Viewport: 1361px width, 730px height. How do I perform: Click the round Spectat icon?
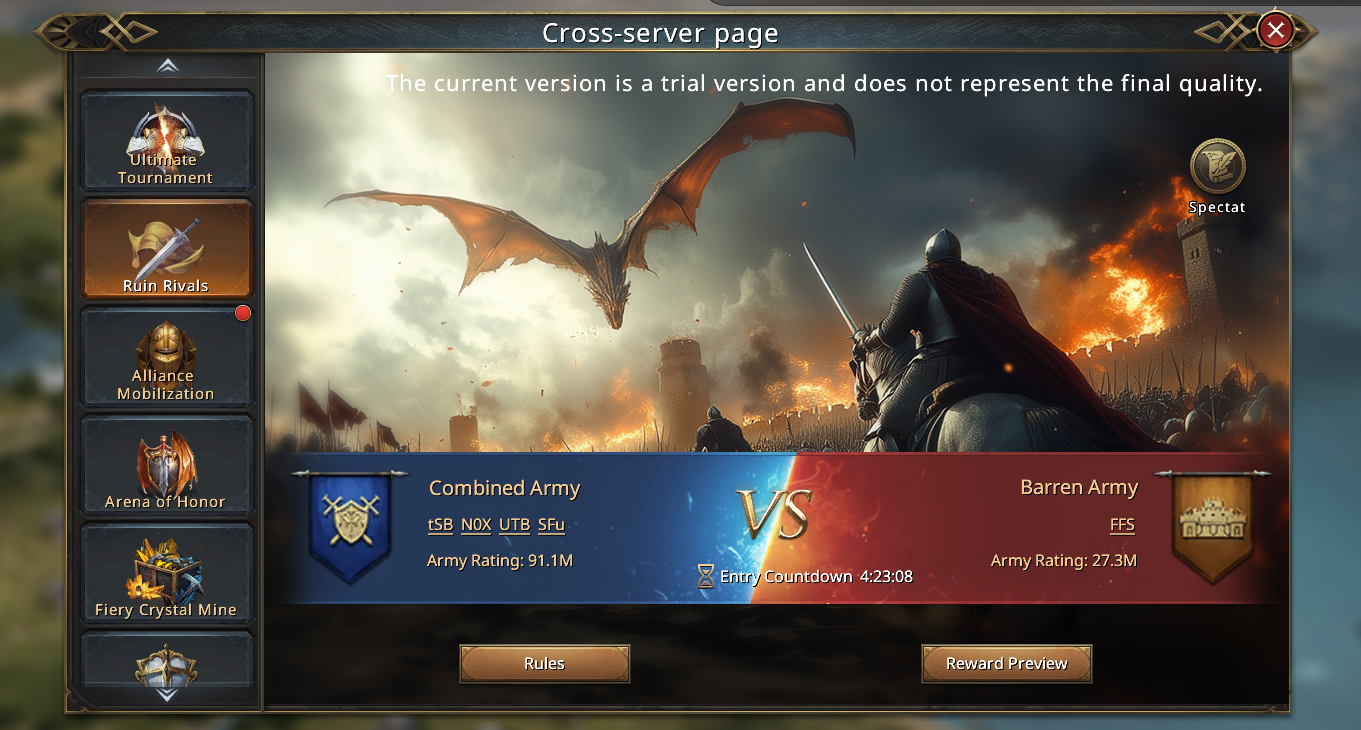tap(1217, 167)
